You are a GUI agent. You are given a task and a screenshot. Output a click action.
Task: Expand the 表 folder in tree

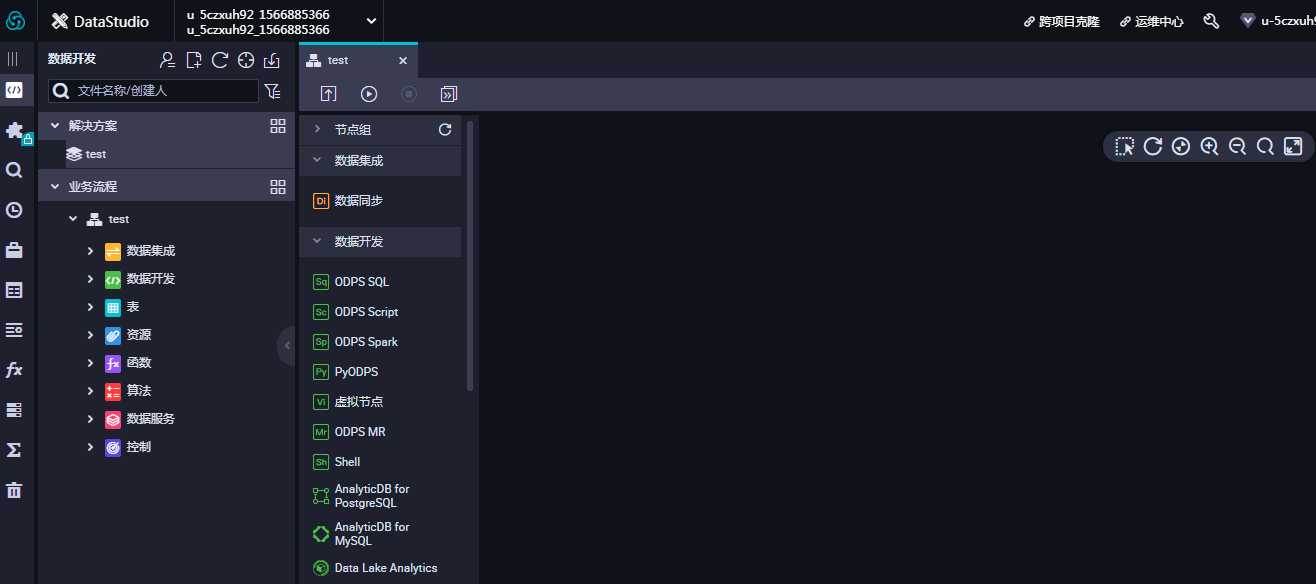[x=90, y=307]
